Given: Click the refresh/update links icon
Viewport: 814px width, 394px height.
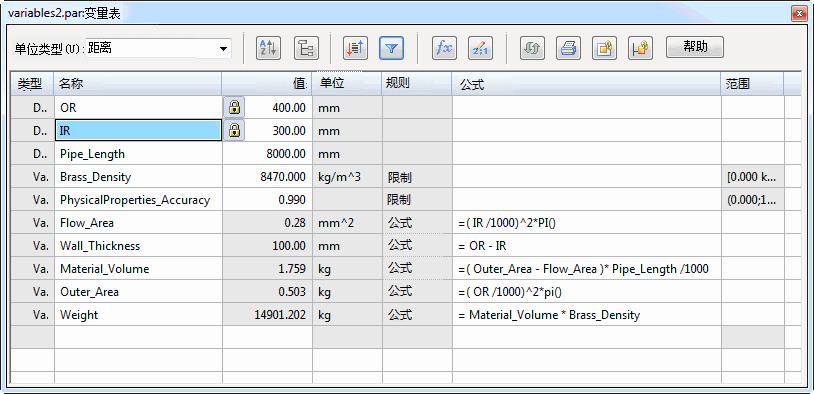Looking at the screenshot, I should point(533,48).
